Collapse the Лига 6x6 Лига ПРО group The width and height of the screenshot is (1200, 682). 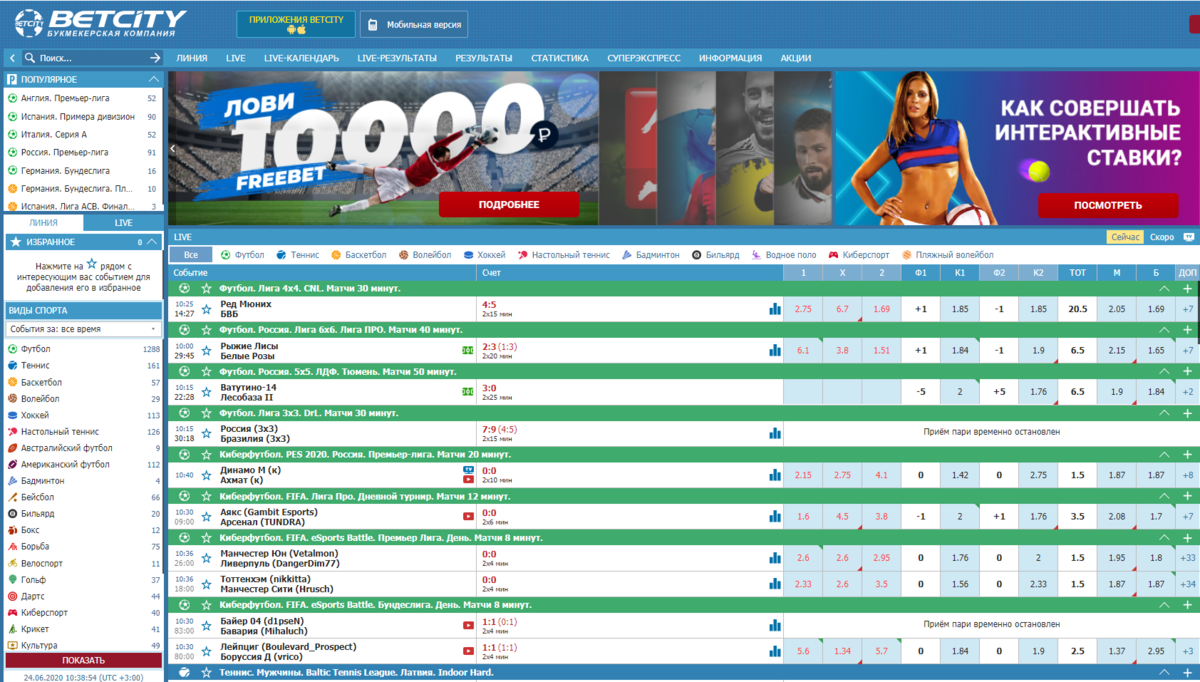[x=1162, y=329]
